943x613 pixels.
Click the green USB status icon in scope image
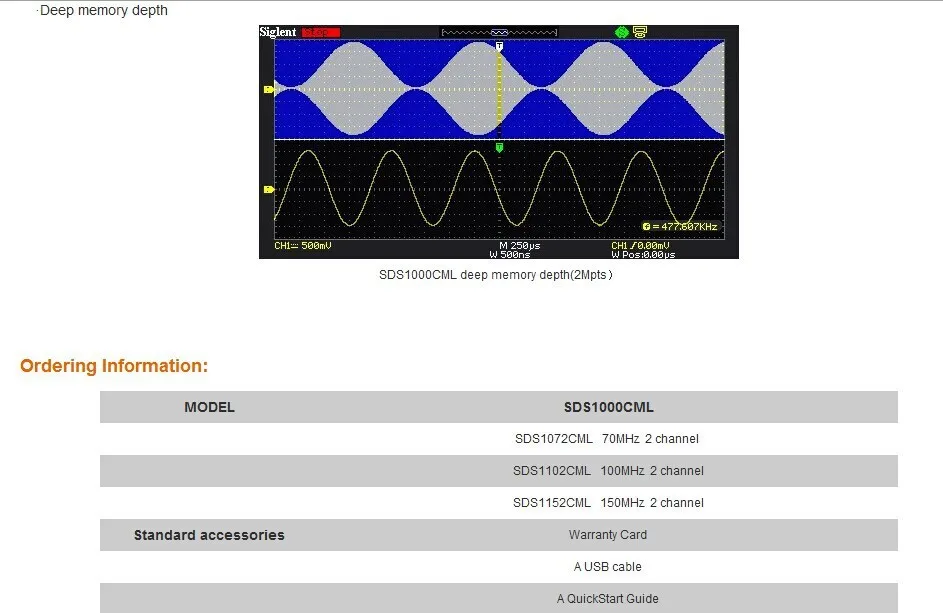tap(621, 32)
